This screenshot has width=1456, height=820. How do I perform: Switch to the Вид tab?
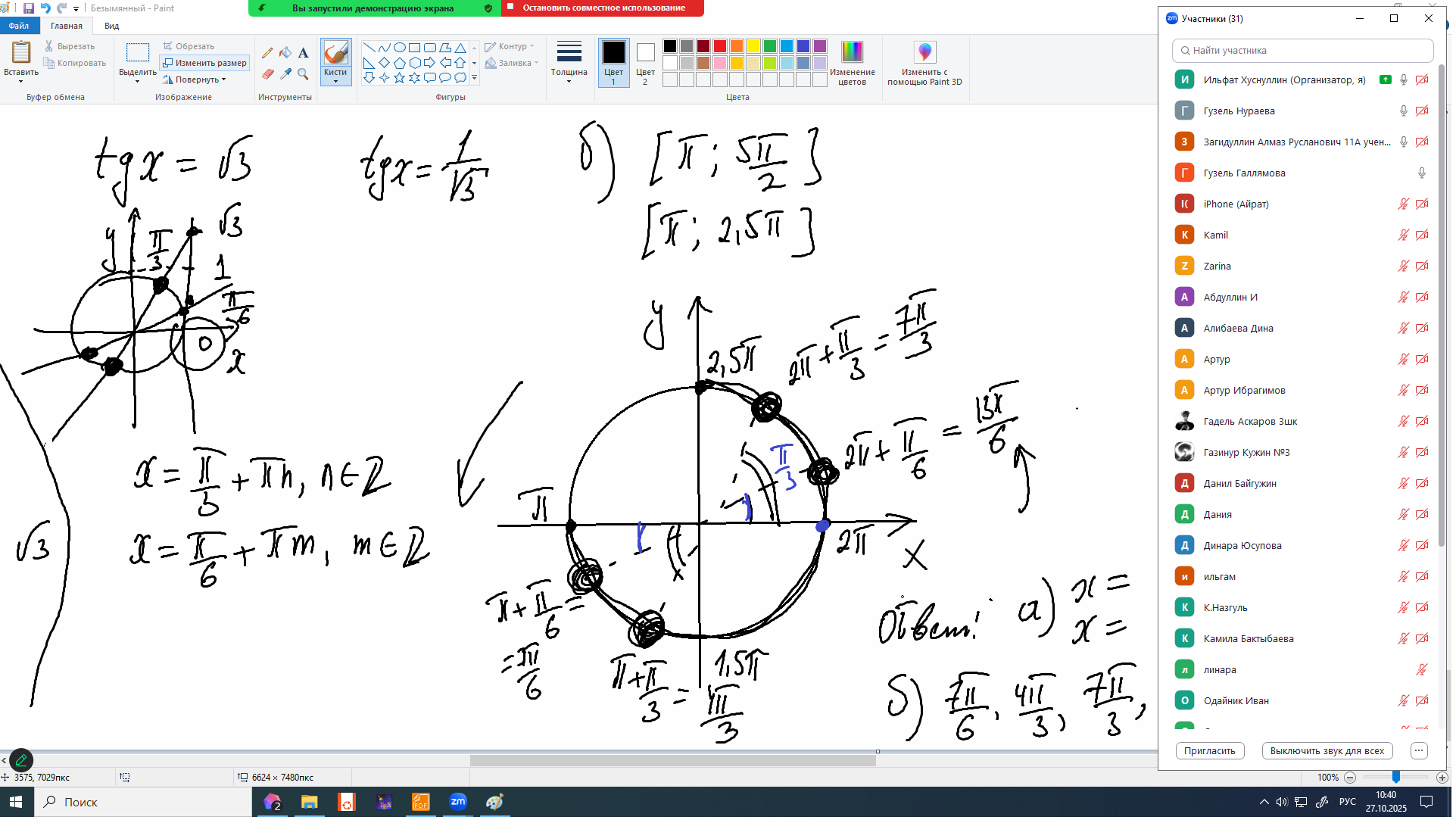tap(112, 26)
